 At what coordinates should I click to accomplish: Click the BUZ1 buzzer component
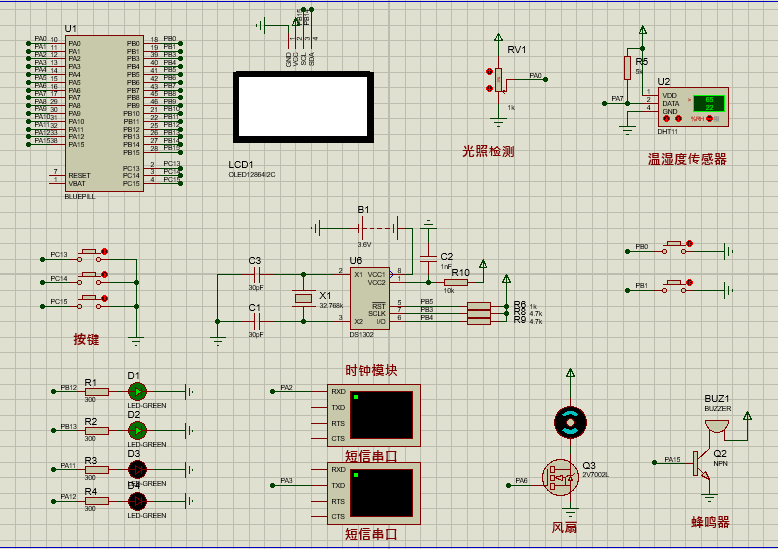[x=717, y=426]
